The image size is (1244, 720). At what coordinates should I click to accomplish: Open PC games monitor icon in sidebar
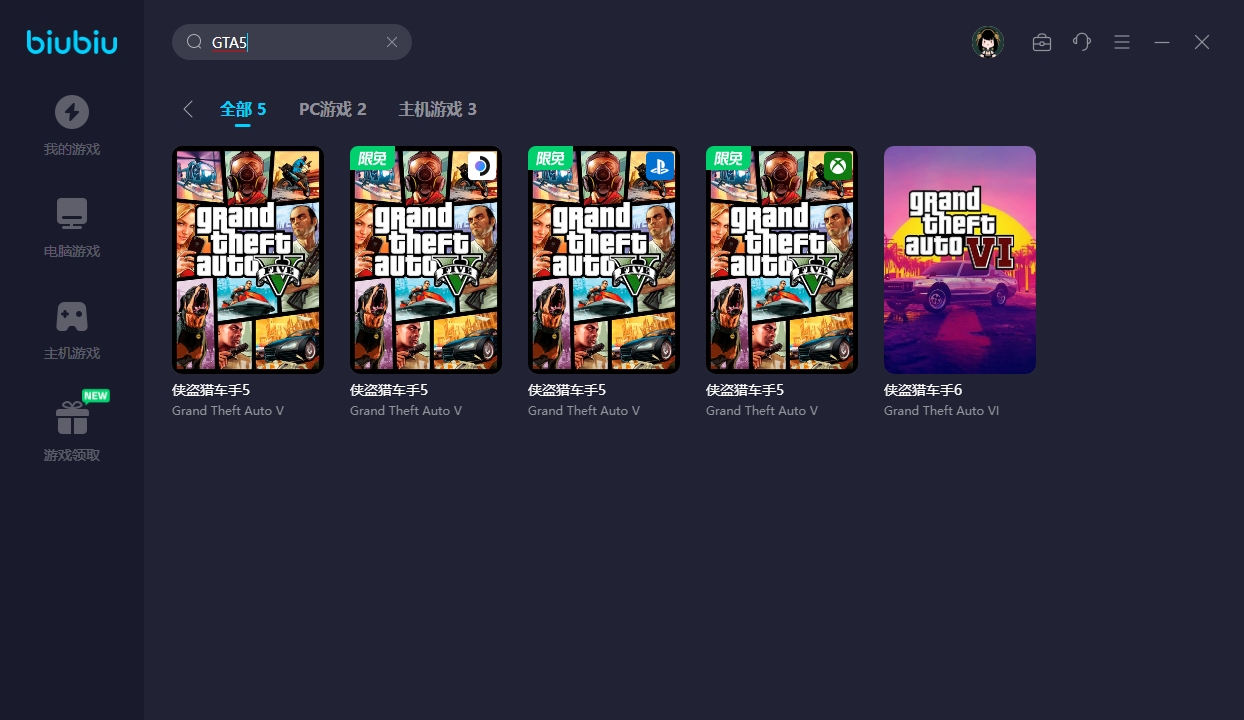coord(71,214)
